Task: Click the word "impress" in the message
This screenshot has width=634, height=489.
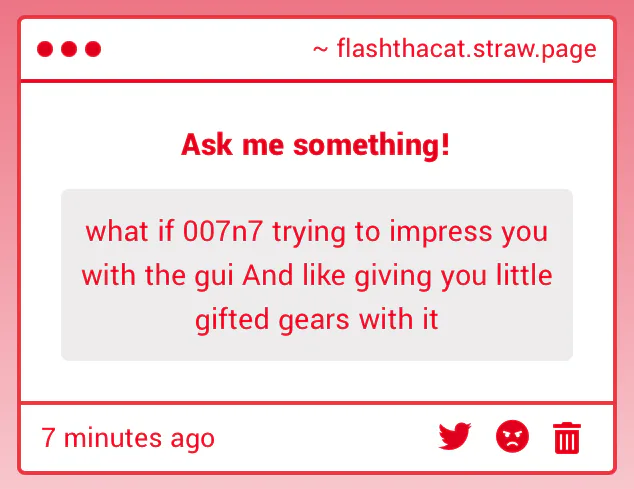Action: [440, 232]
